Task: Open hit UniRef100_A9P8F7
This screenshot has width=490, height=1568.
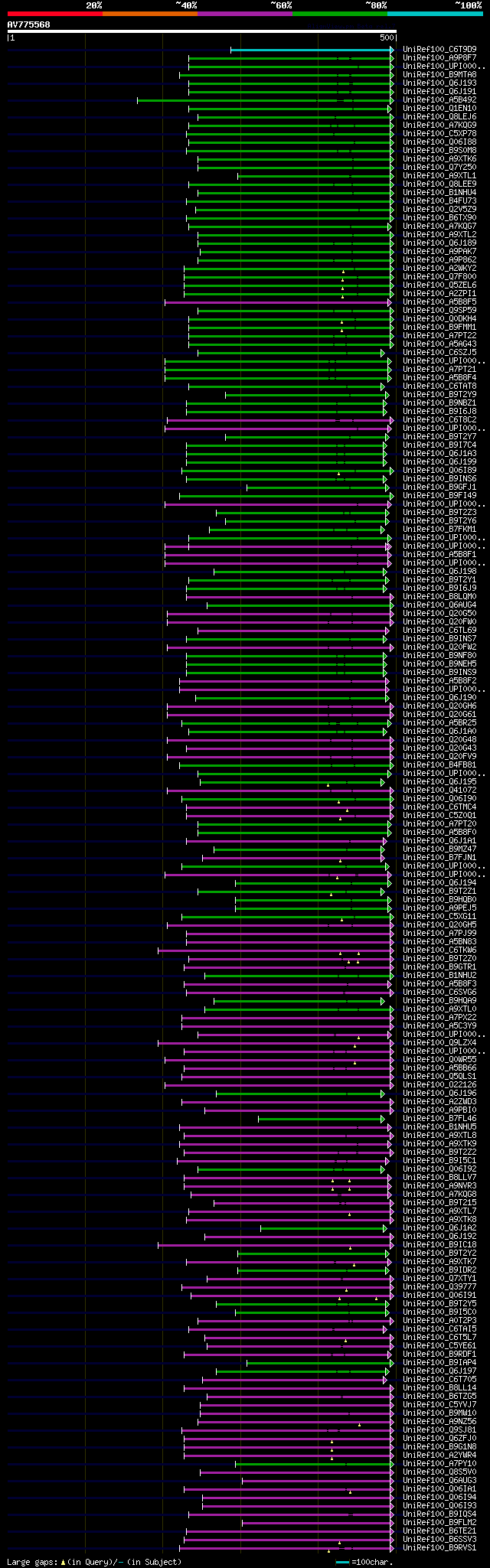Action: pos(439,58)
